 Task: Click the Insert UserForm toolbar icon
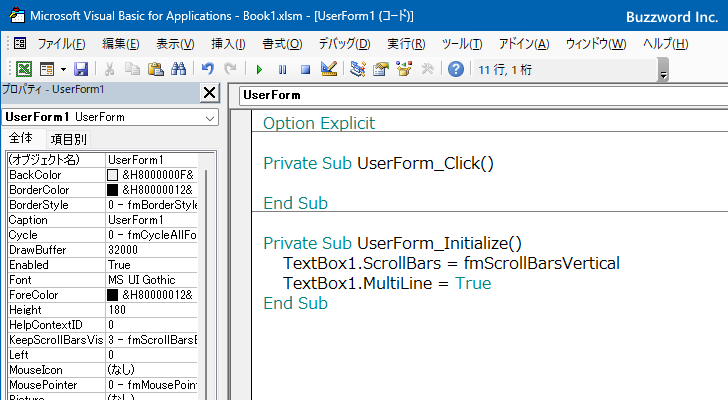click(47, 69)
